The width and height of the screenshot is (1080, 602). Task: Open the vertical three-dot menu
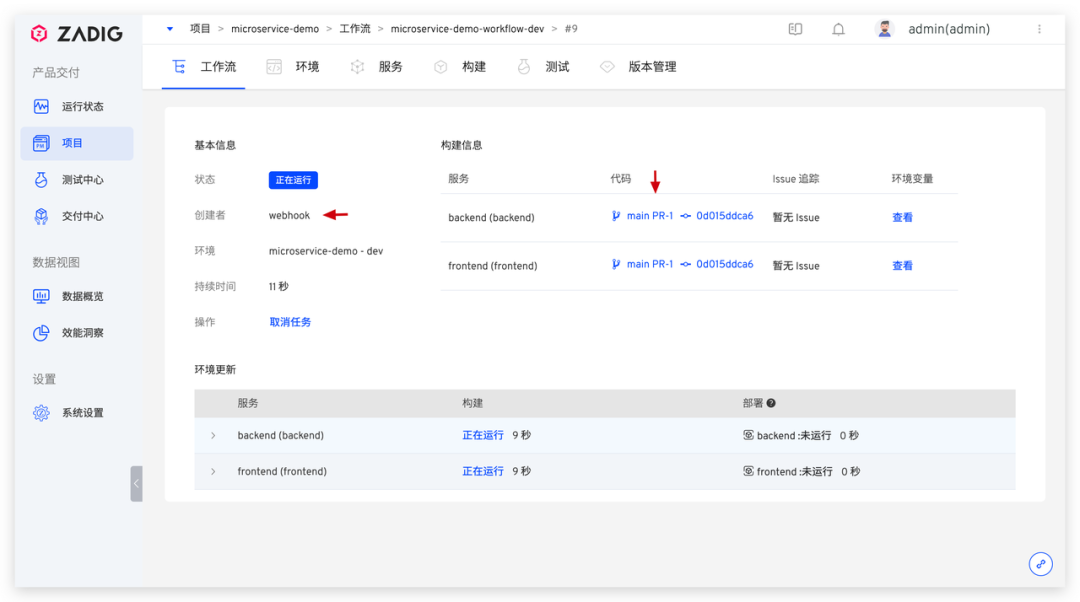pos(1039,29)
